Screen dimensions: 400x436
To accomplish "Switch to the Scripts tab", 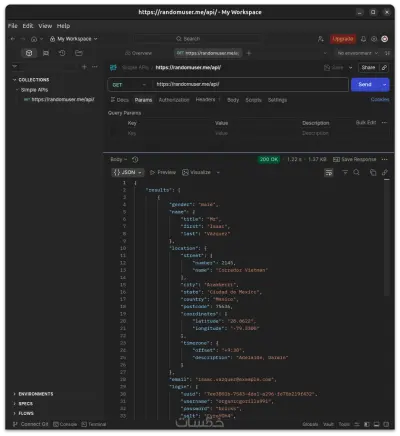I will 253,100.
